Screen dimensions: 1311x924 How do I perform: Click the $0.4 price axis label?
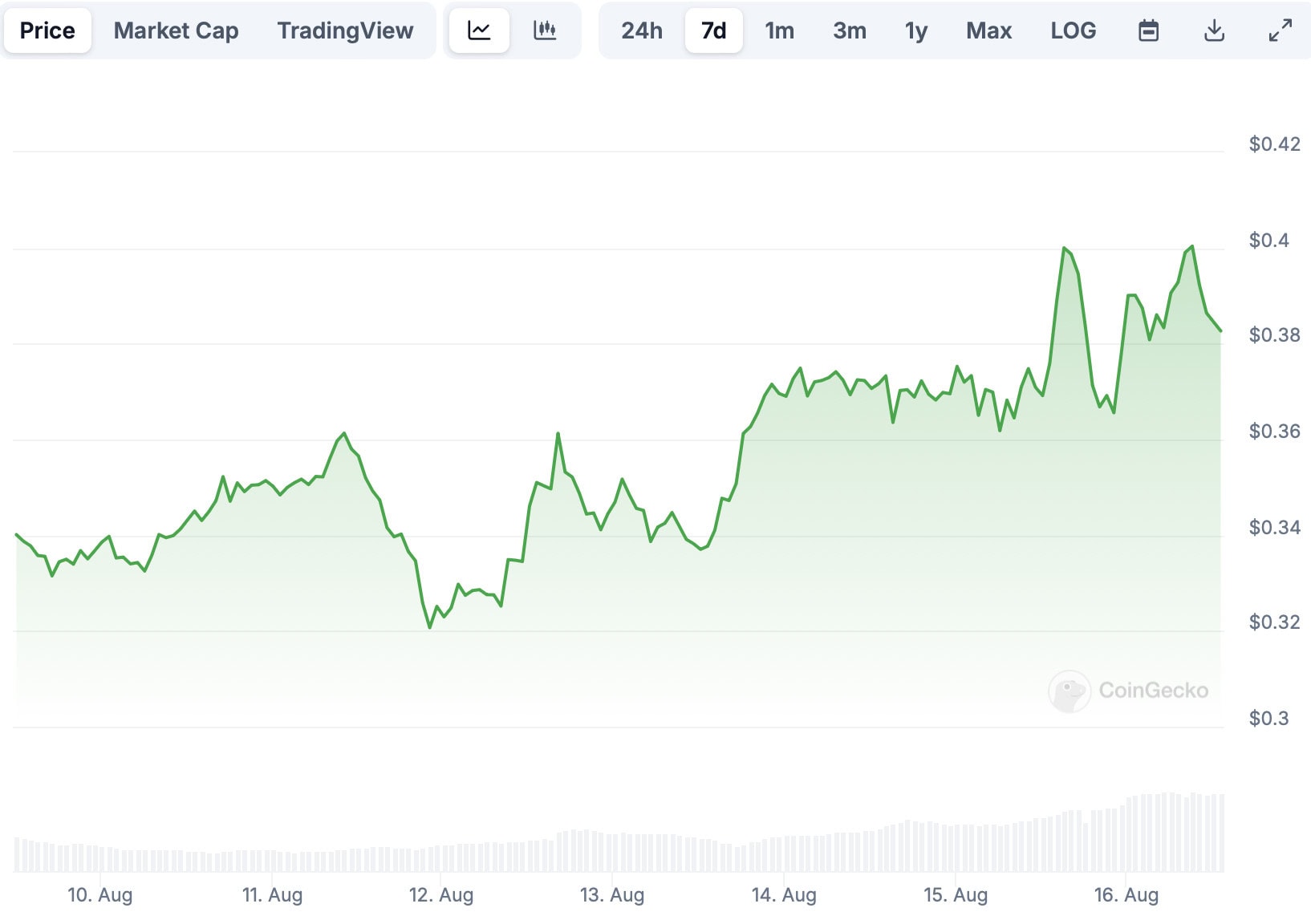pos(1268,240)
